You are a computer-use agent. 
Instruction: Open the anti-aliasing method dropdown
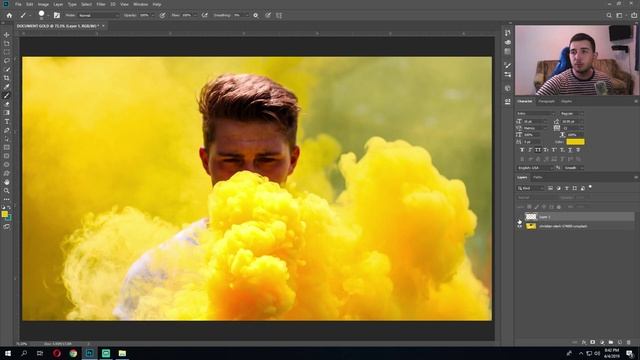click(573, 168)
